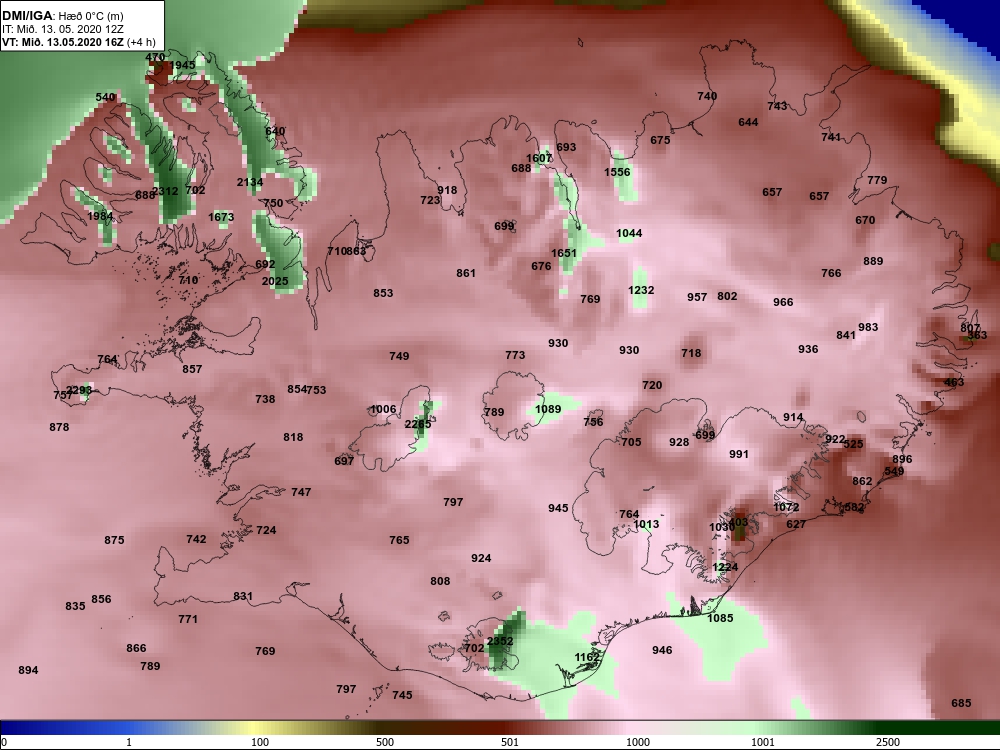Click the 1224 value on the map
Image resolution: width=1000 pixels, height=750 pixels.
click(x=725, y=568)
